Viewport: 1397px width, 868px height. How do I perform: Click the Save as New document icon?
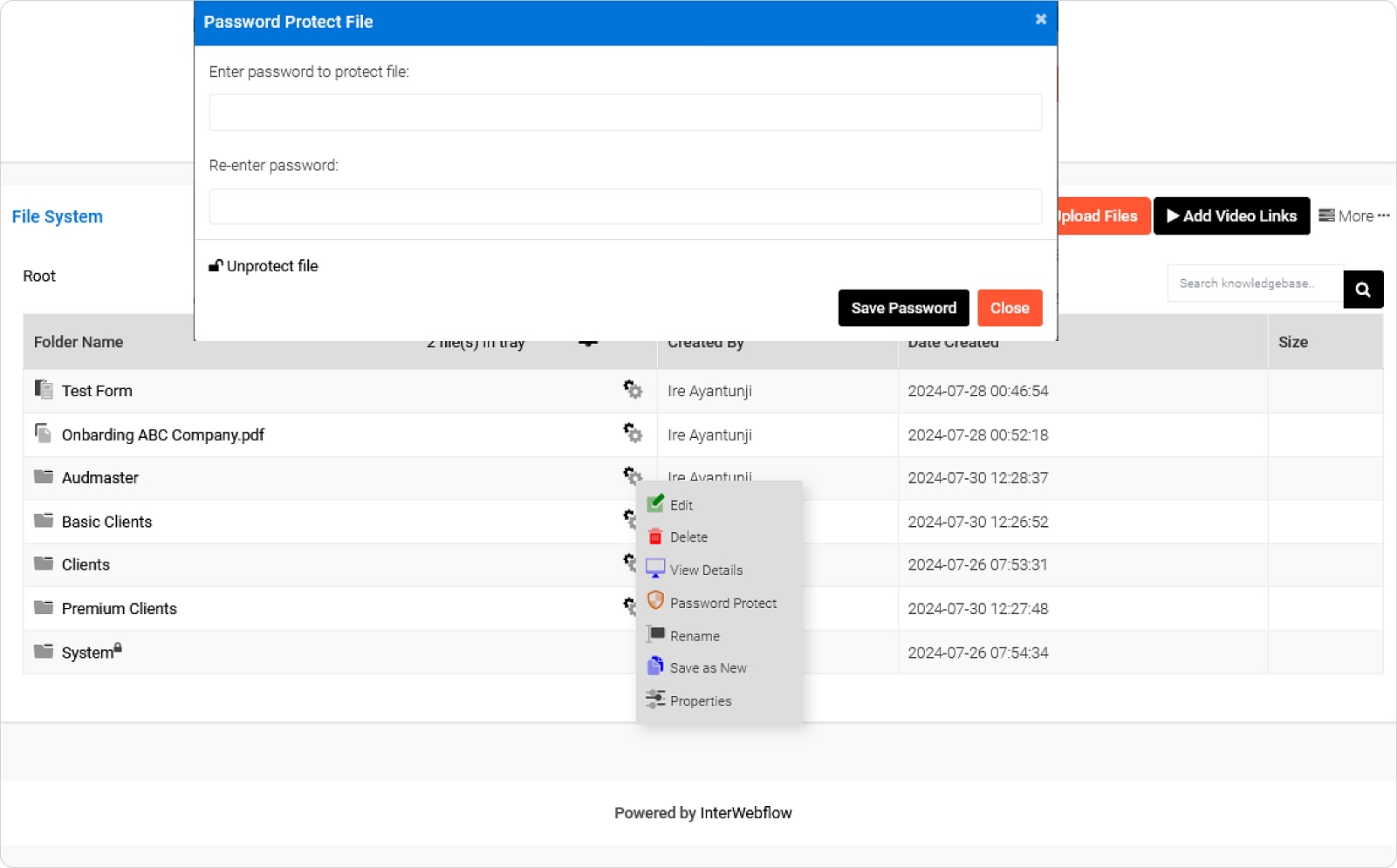pos(655,666)
